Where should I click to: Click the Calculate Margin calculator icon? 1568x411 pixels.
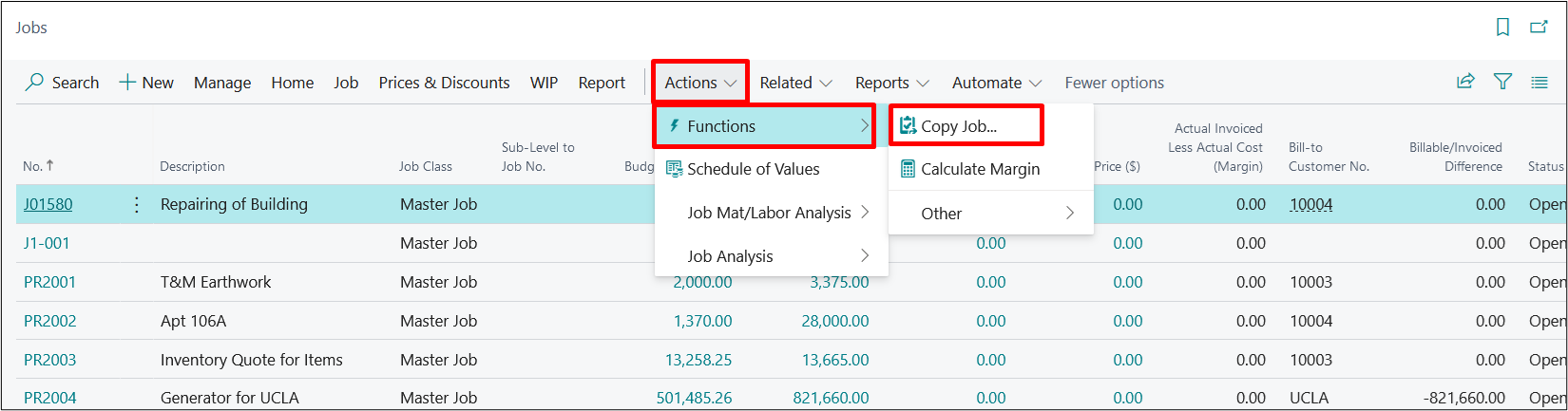coord(908,169)
